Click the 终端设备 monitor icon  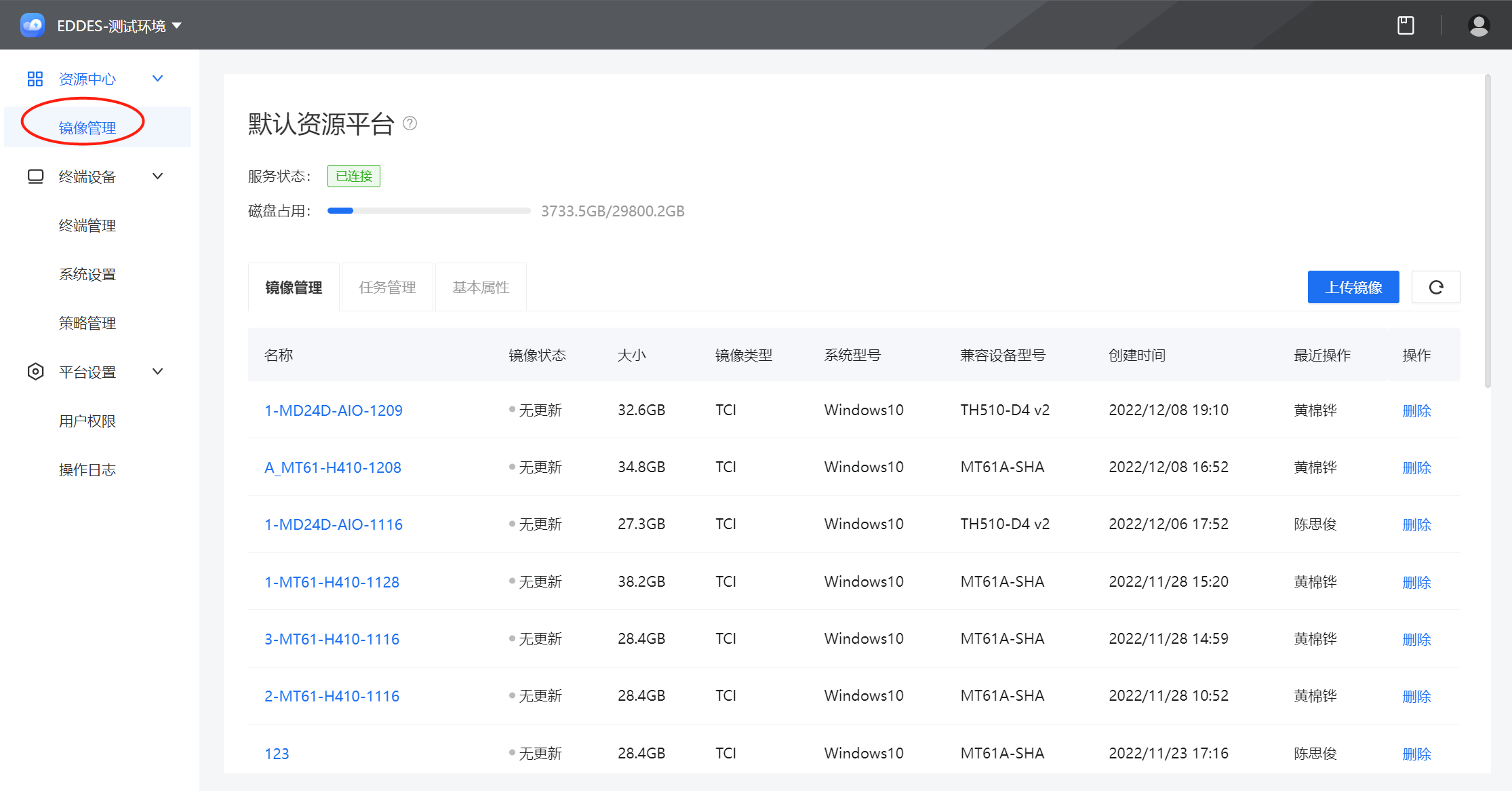tap(35, 176)
